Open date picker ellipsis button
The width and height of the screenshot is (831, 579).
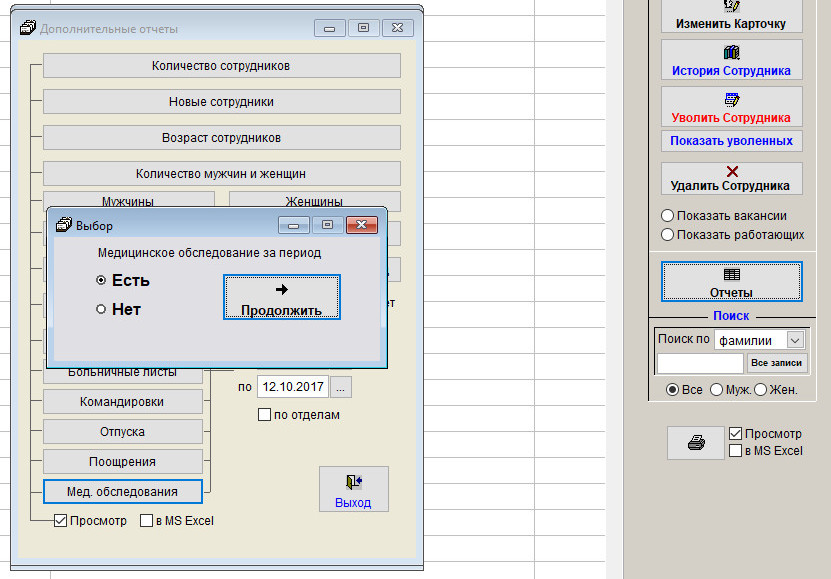(340, 387)
